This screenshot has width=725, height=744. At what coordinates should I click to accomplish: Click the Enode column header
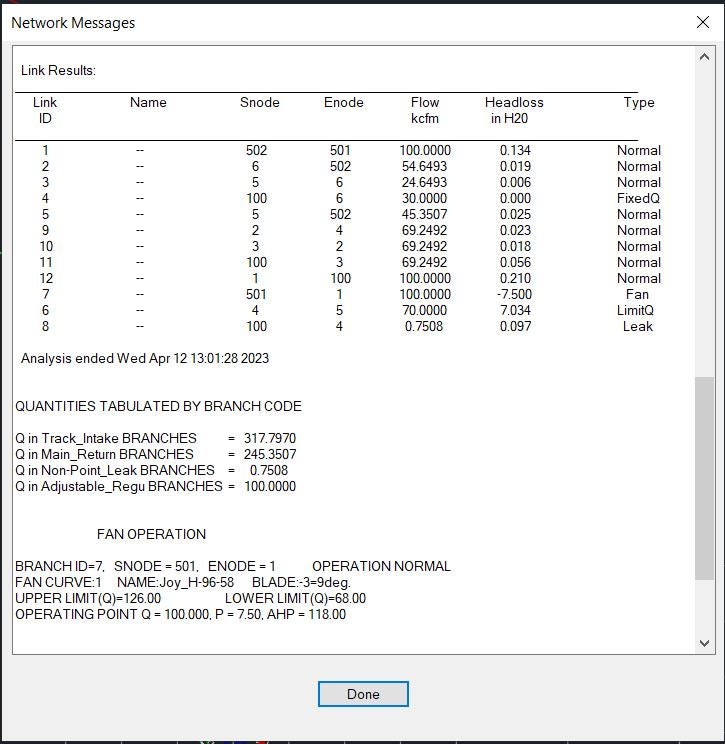point(344,102)
